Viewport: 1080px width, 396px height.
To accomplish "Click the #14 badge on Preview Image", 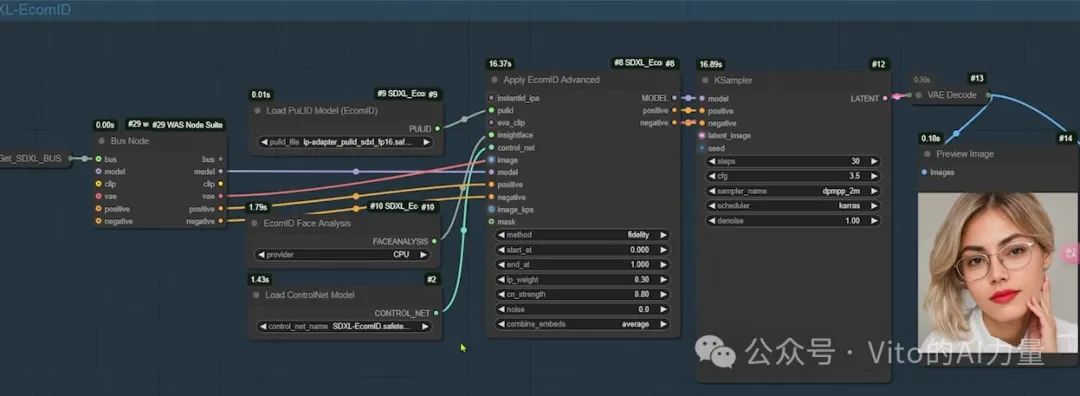I will pos(1066,138).
